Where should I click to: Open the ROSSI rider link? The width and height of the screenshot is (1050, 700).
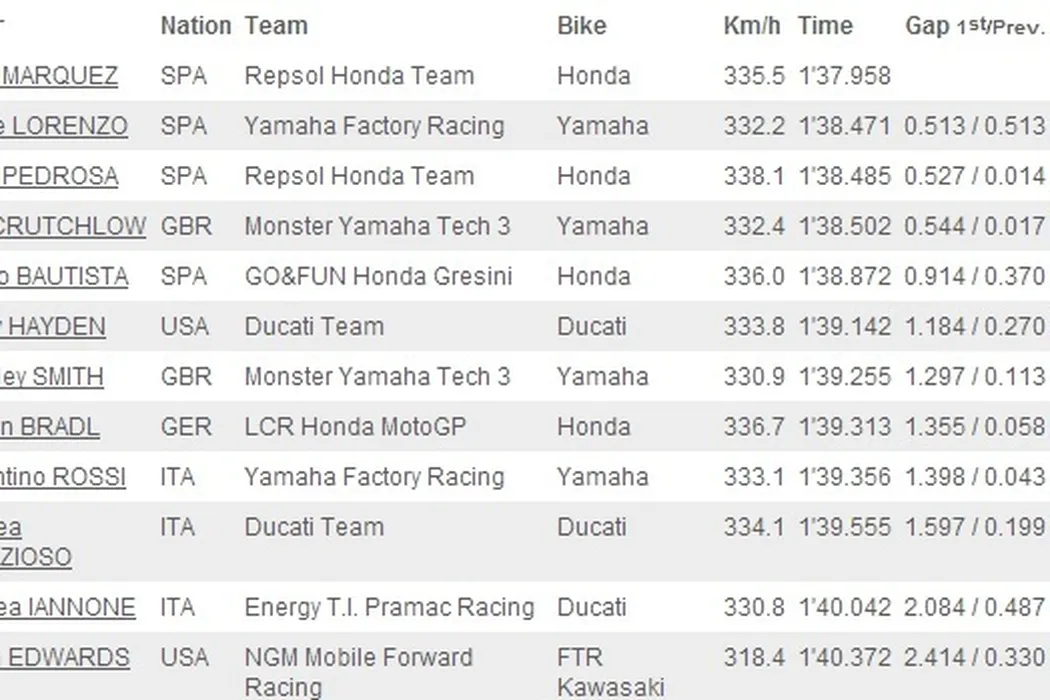pos(63,477)
